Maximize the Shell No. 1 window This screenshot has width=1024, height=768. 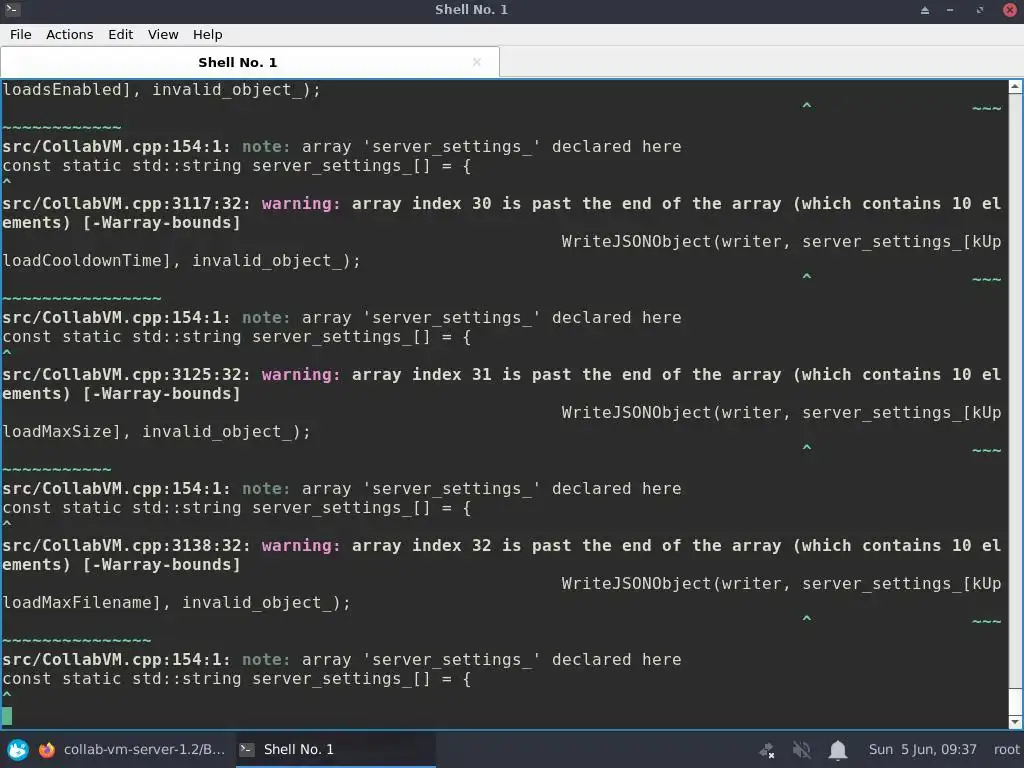coord(980,10)
